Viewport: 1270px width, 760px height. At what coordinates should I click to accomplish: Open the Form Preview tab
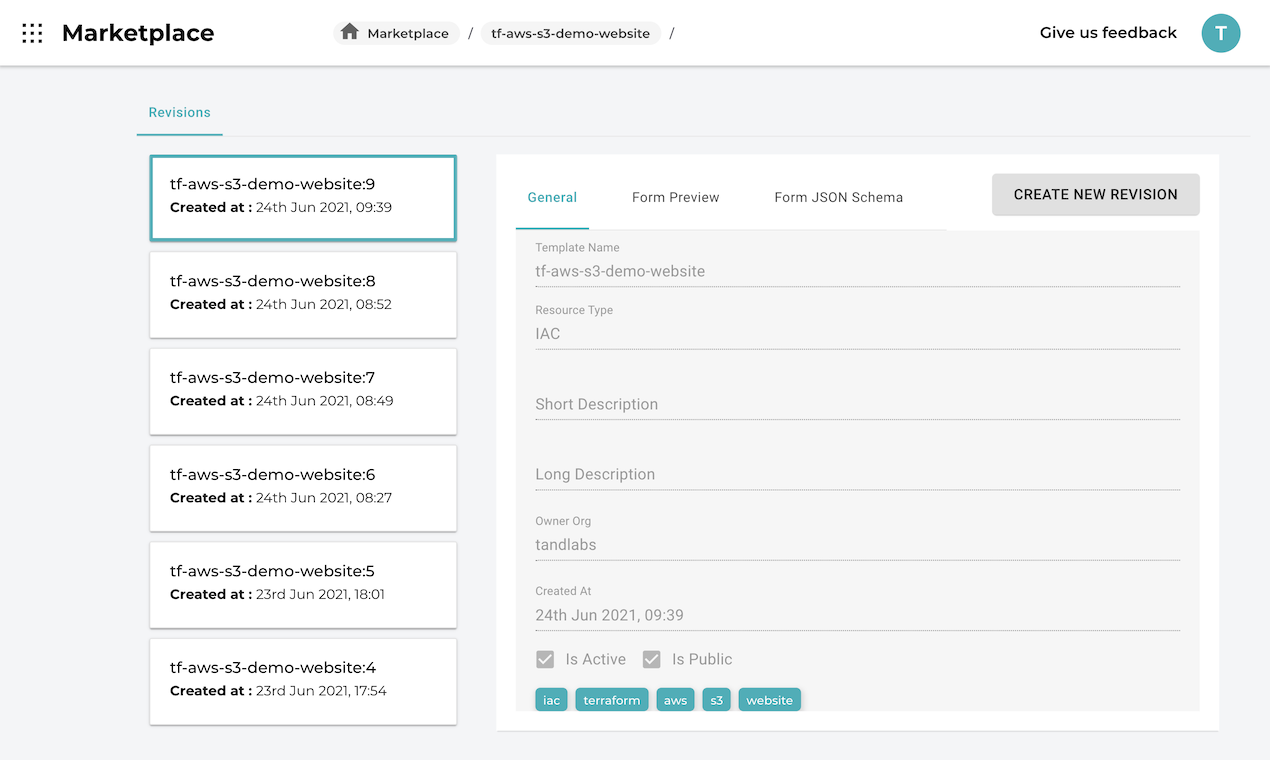pyautogui.click(x=676, y=197)
